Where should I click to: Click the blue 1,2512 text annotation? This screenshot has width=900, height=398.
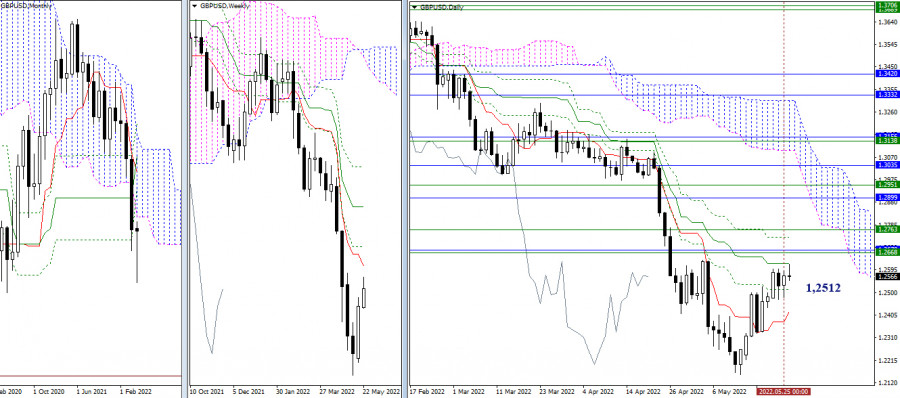click(824, 288)
